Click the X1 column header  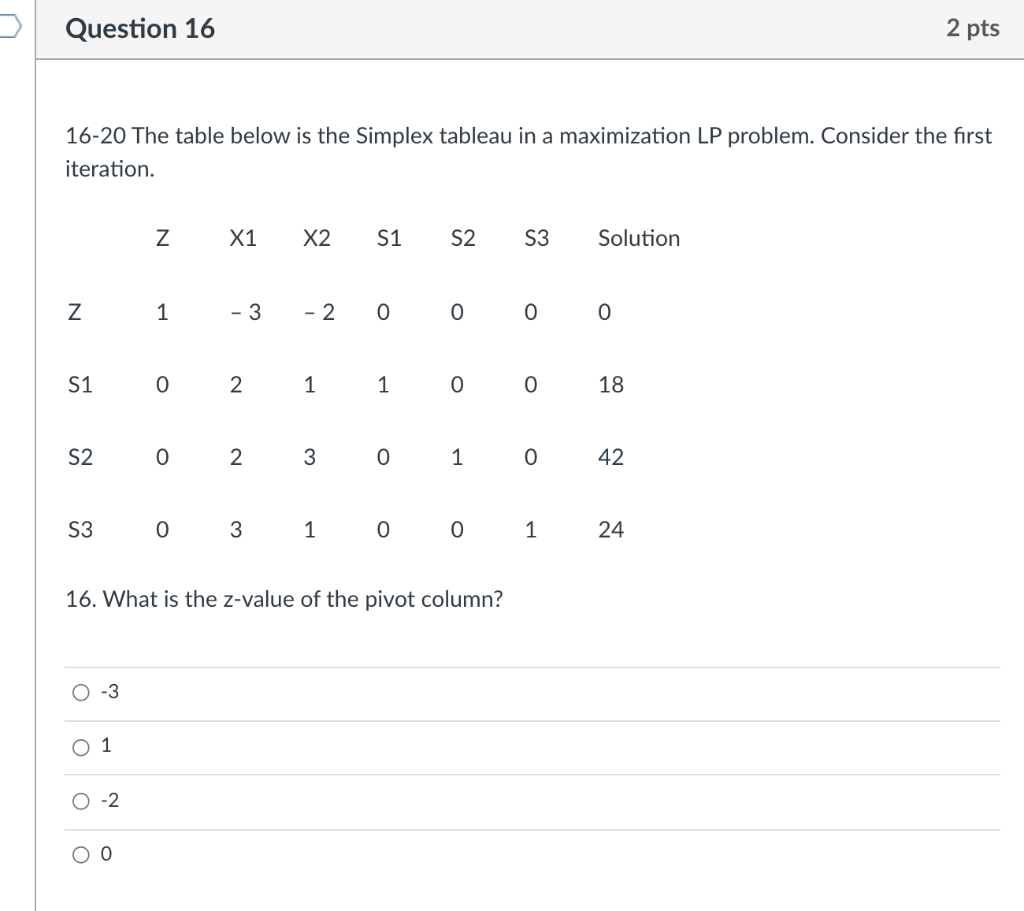click(243, 238)
